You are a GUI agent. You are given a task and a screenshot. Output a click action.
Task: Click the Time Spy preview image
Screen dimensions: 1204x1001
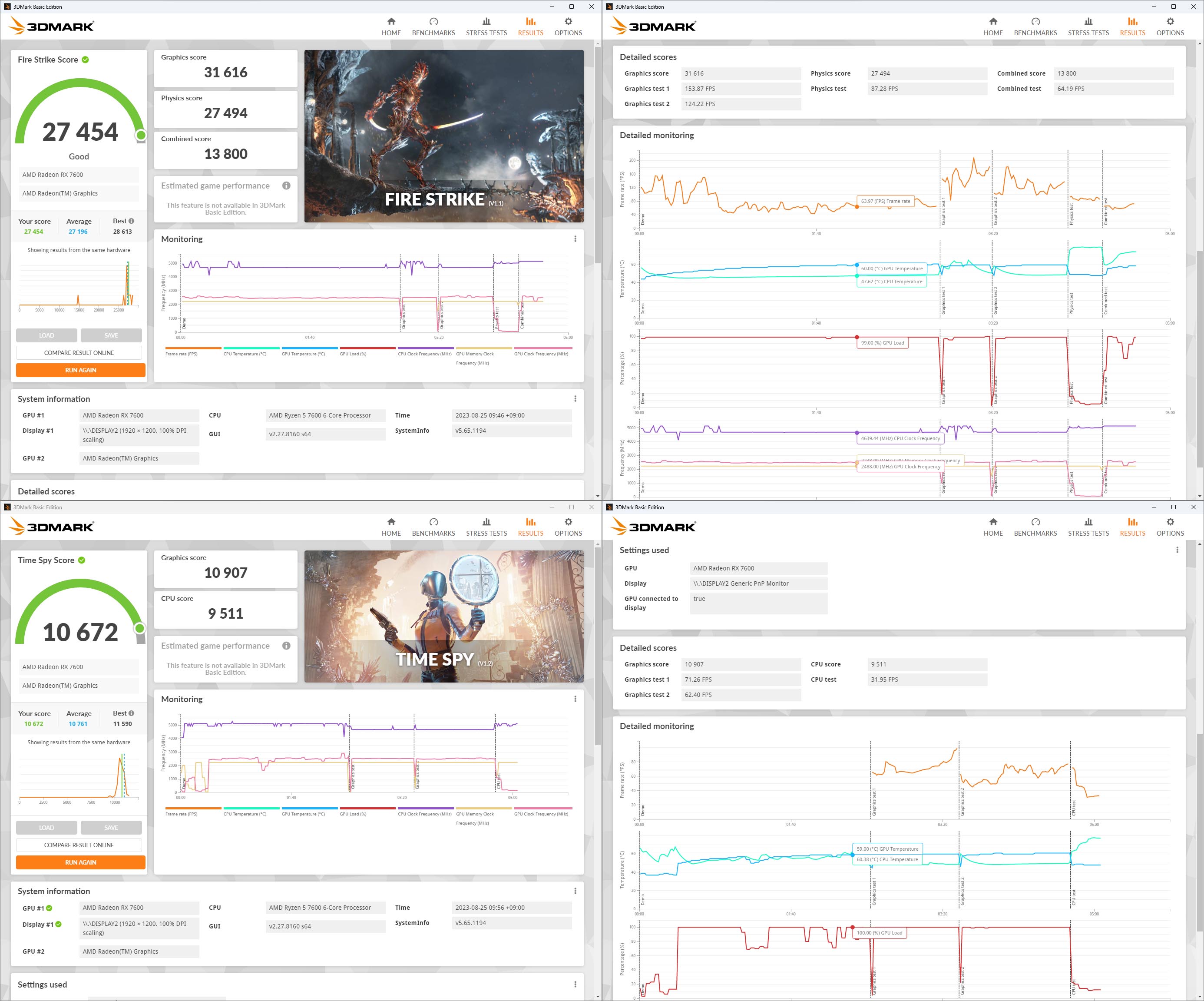(x=444, y=616)
